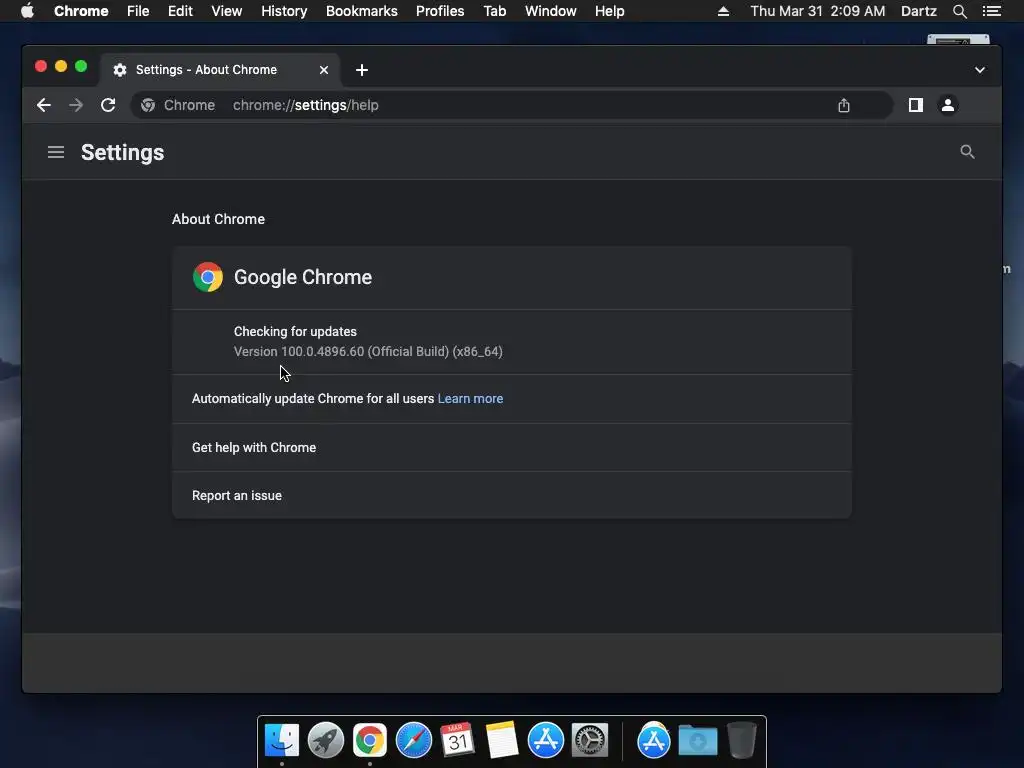This screenshot has height=768, width=1024.
Task: Open Spotlight search in menu bar
Action: pos(959,11)
